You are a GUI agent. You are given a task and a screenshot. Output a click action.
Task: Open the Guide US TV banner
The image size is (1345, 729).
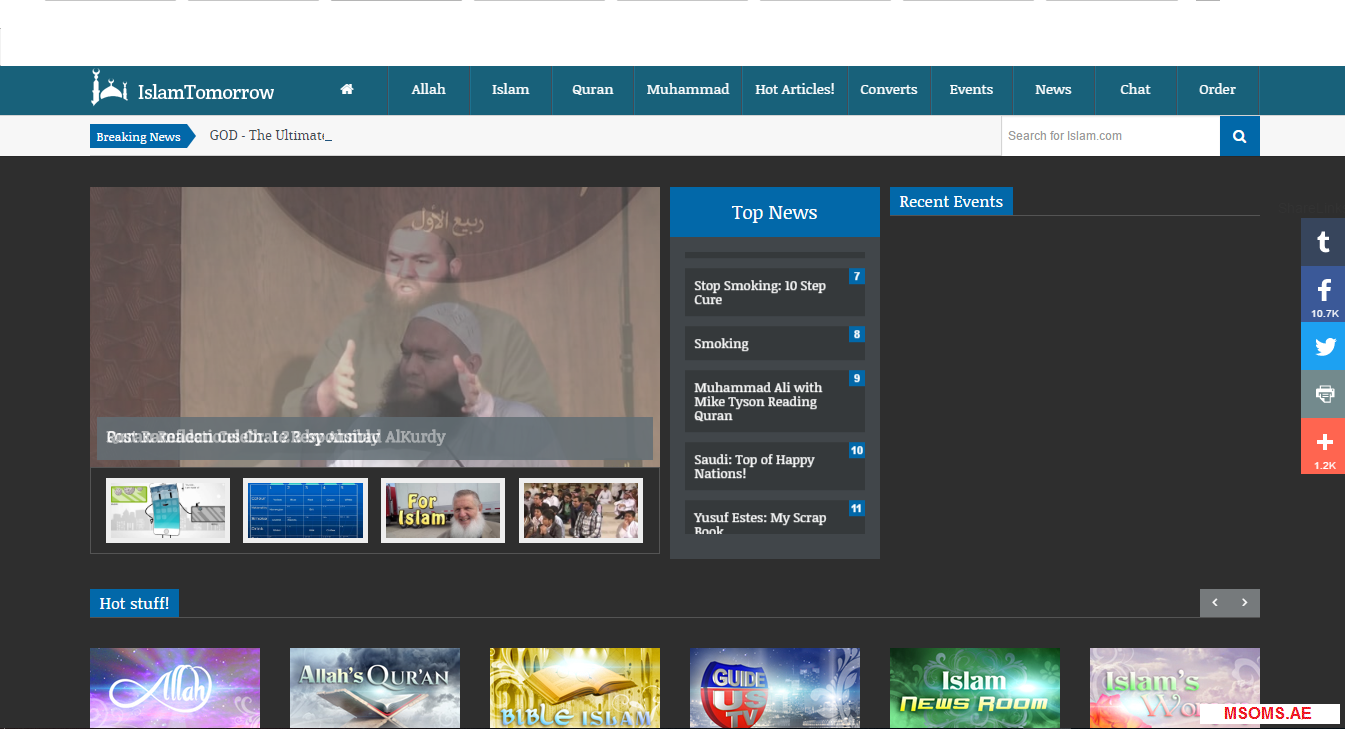(774, 688)
